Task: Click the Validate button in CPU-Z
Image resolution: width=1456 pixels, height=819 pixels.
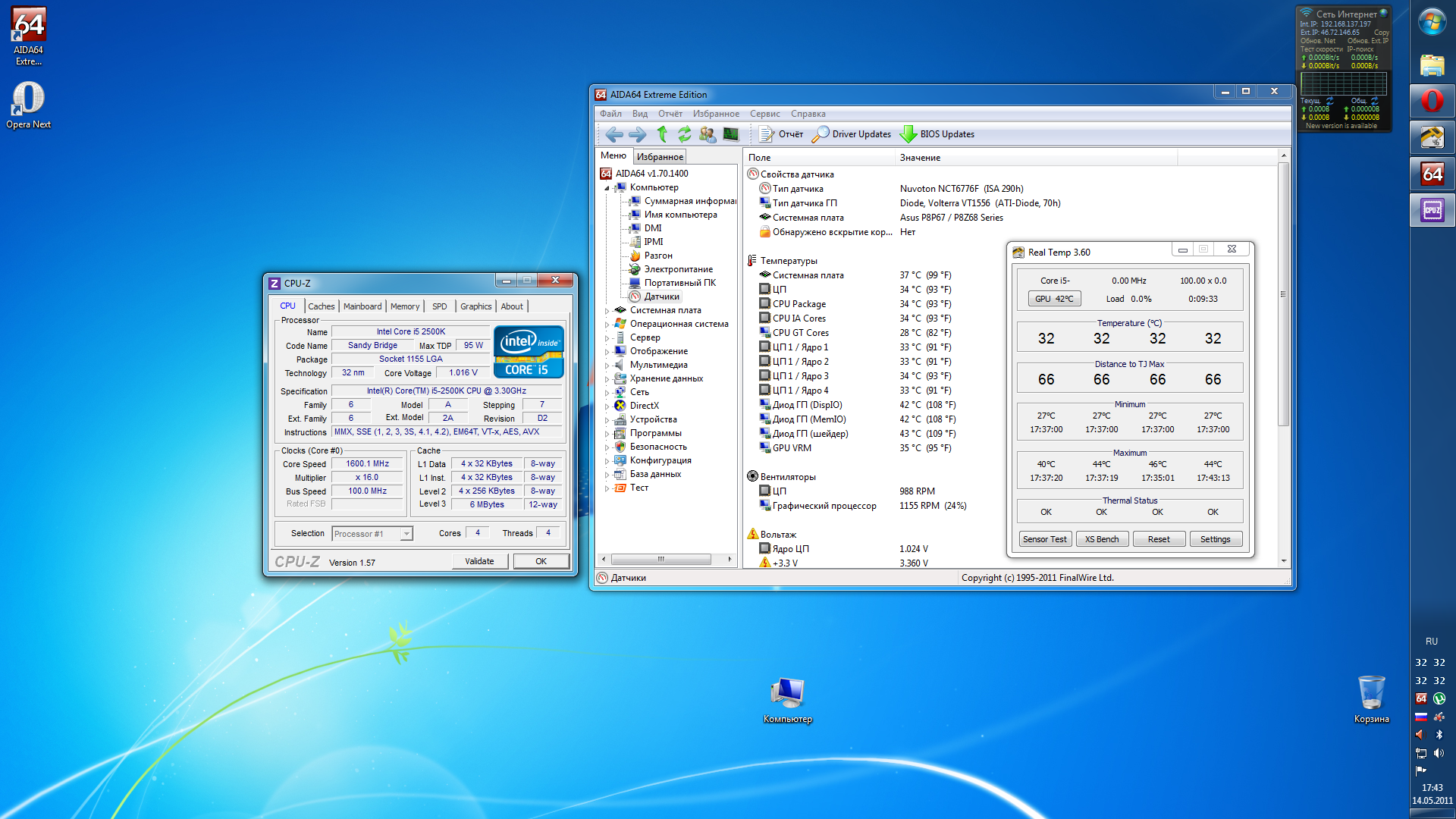Action: (x=479, y=561)
